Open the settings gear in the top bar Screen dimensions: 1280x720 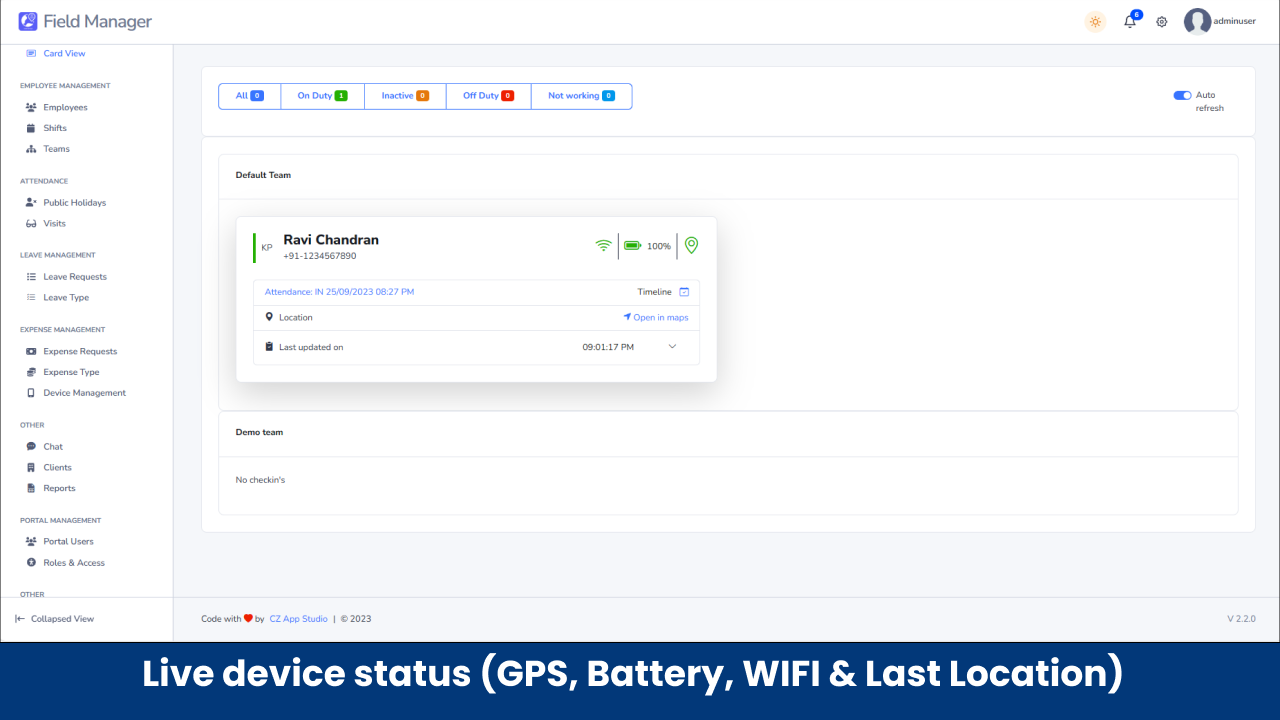1161,21
